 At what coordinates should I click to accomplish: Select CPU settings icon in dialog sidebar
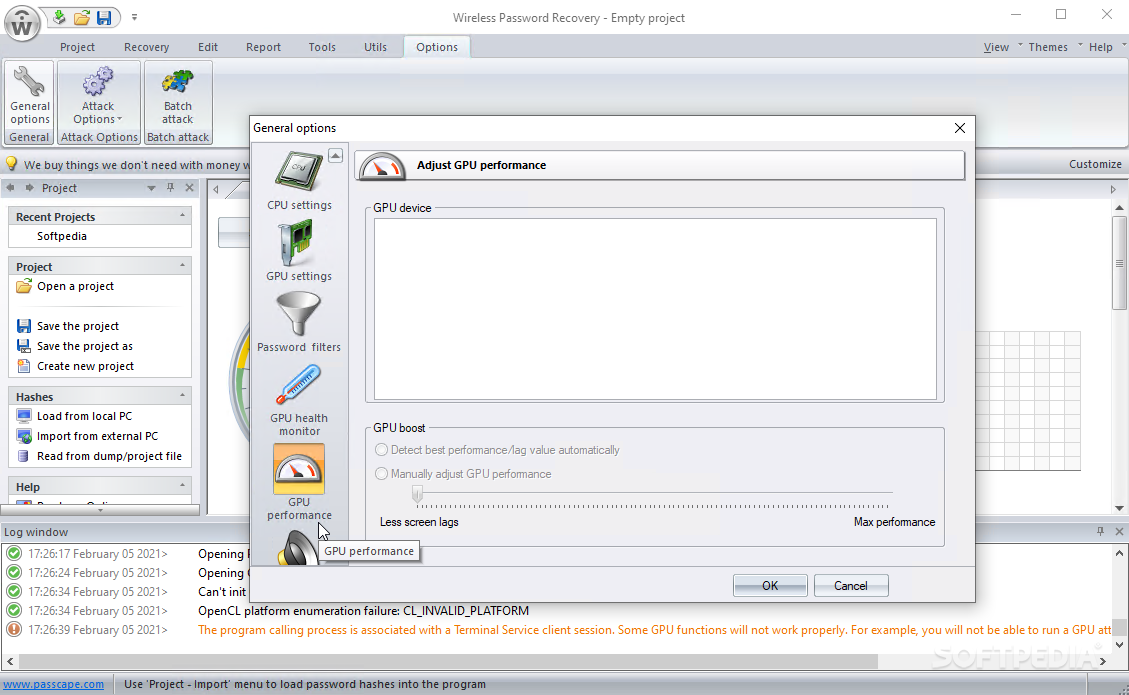(x=299, y=172)
